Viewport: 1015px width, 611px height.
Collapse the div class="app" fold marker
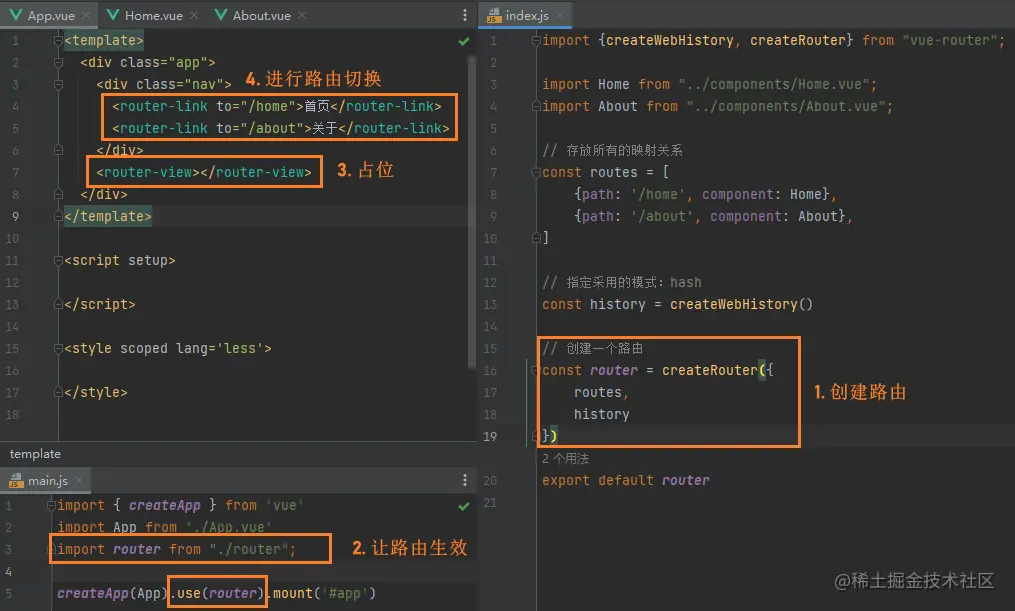[58, 62]
